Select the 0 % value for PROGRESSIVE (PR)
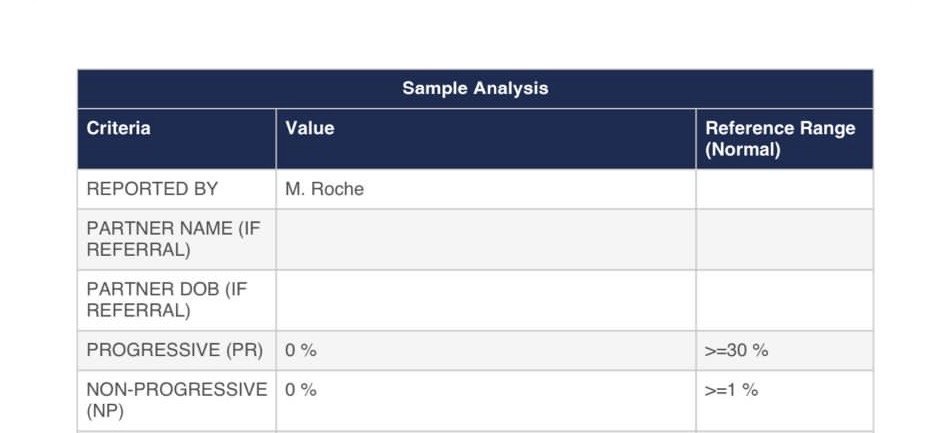Screen dimensions: 945x433 click(301, 350)
